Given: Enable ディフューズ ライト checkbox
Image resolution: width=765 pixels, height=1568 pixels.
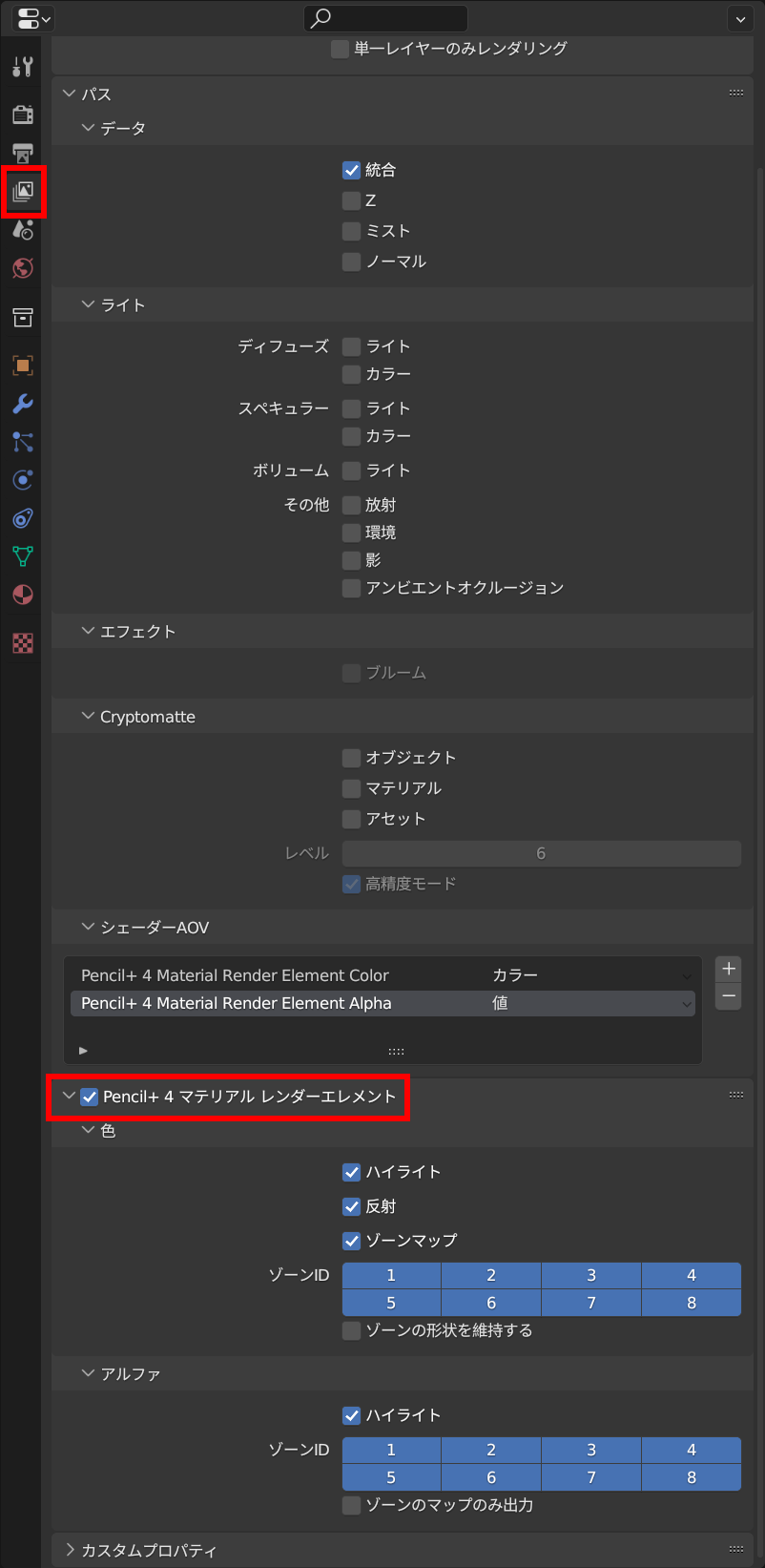Looking at the screenshot, I should (x=351, y=346).
